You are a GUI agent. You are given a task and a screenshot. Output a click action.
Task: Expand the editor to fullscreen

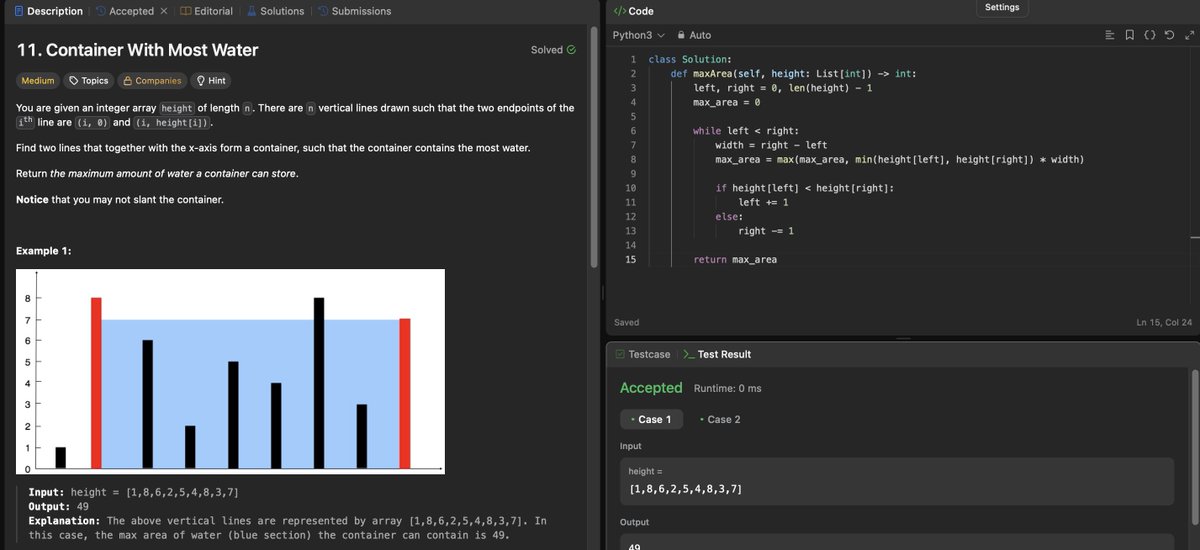pyautogui.click(x=1188, y=35)
